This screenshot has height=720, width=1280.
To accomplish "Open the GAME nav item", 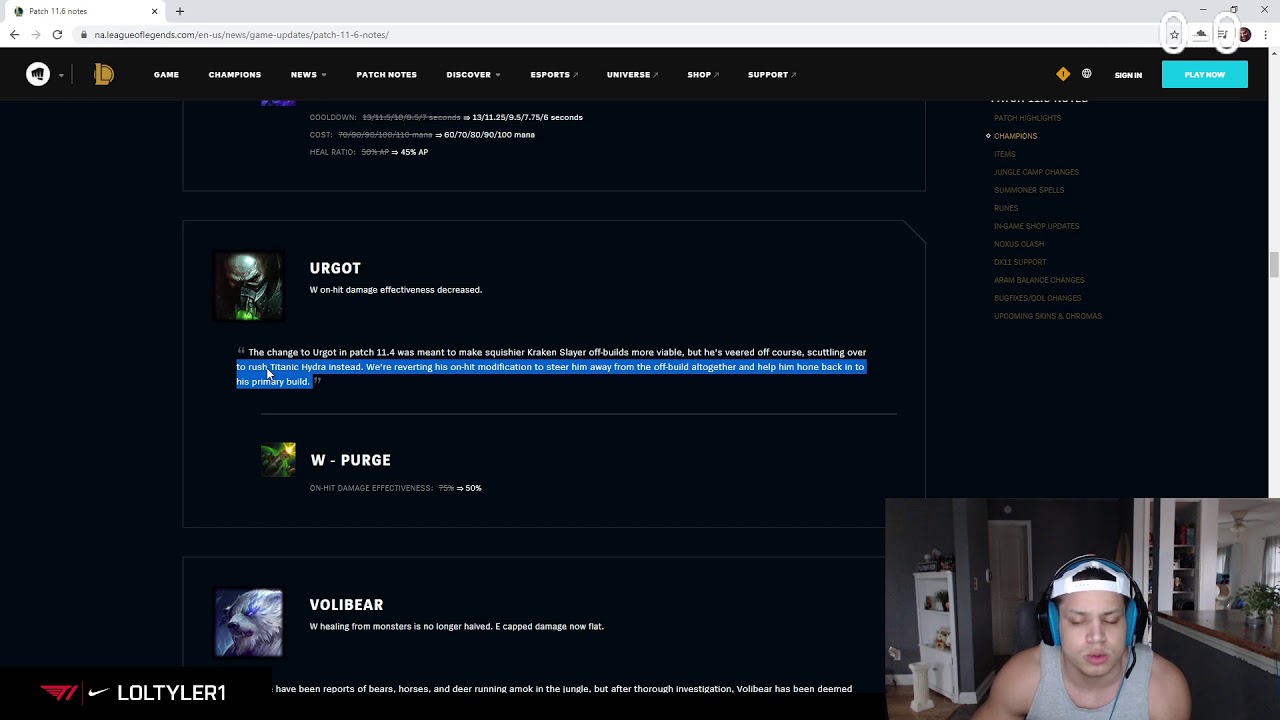I will pos(166,75).
